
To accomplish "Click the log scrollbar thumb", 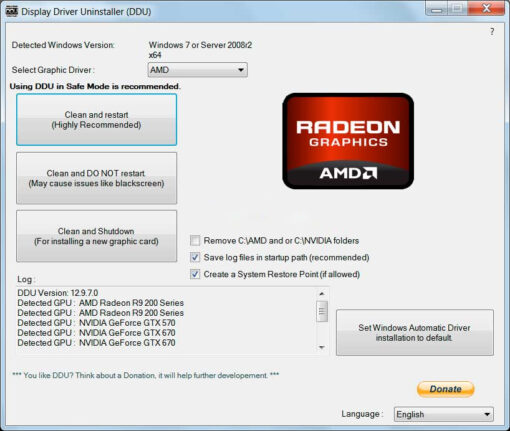I will pyautogui.click(x=322, y=311).
